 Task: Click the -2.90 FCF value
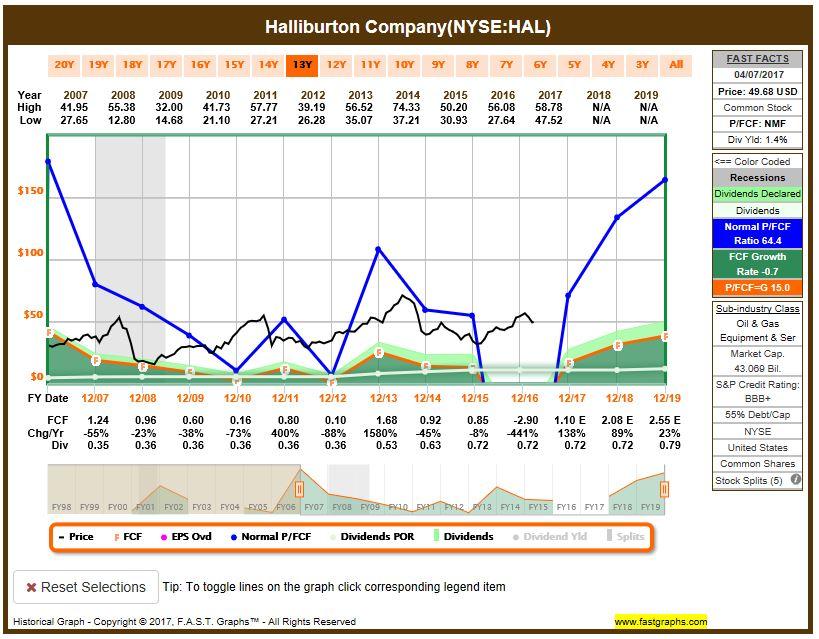[x=525, y=420]
